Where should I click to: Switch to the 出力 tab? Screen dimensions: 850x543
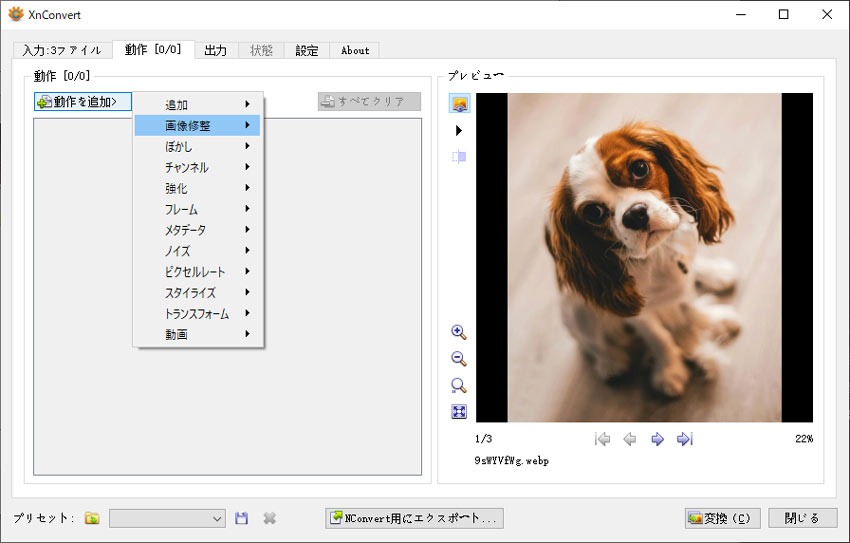click(x=216, y=50)
